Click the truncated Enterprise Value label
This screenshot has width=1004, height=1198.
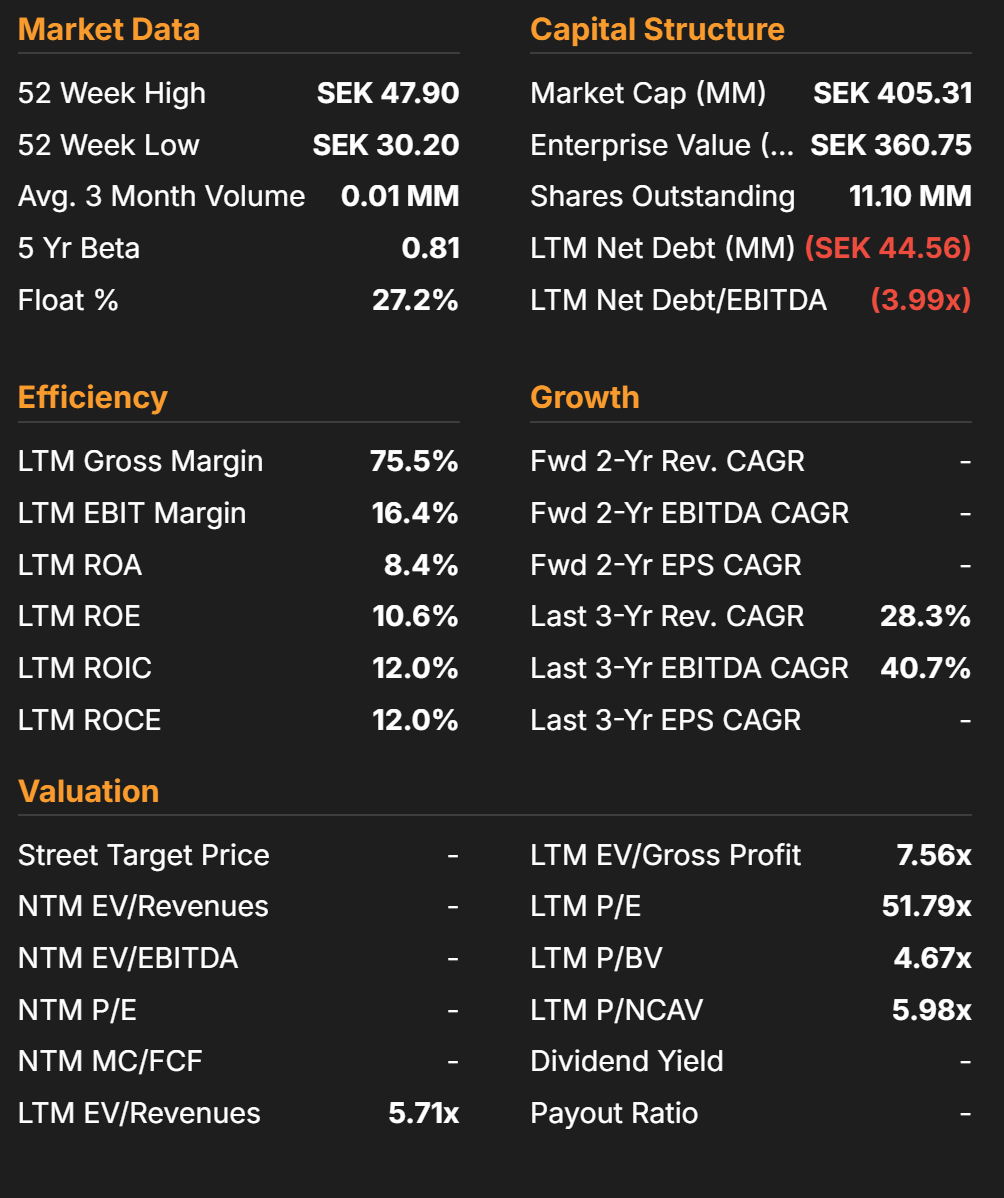pyautogui.click(x=662, y=145)
